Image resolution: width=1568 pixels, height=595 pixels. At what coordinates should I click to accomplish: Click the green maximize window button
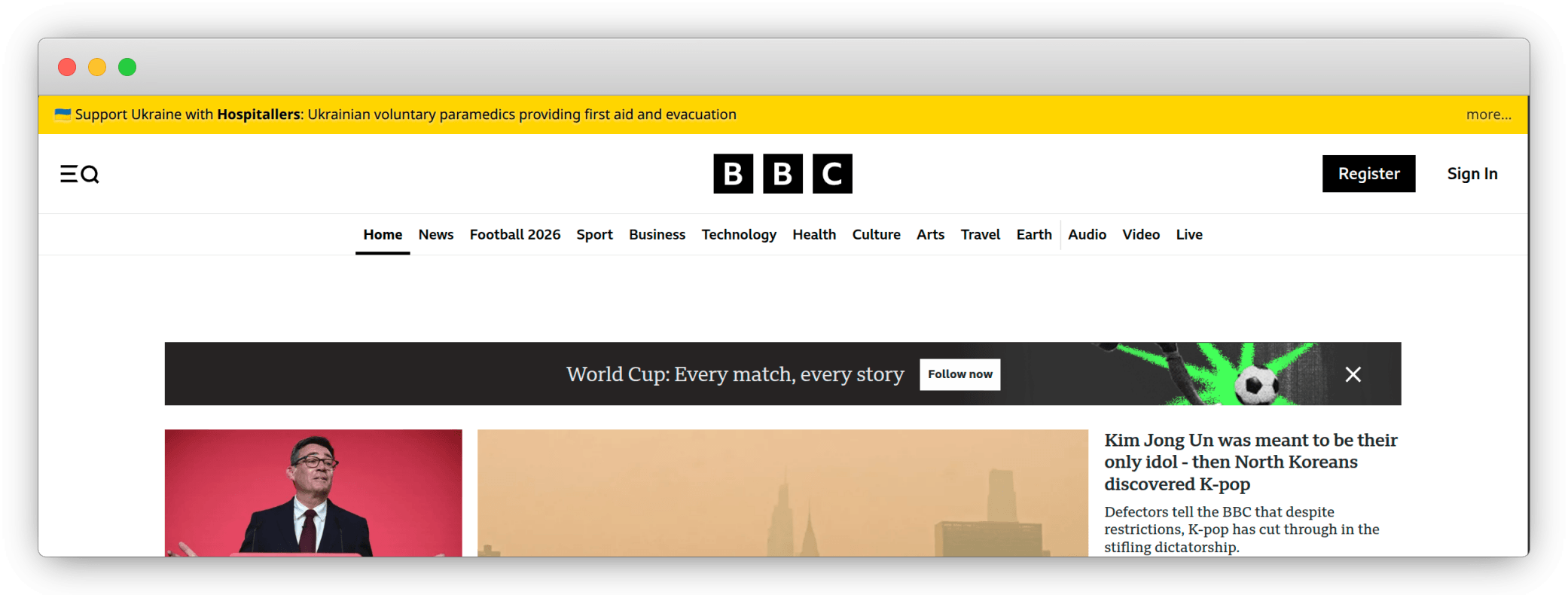pos(127,67)
